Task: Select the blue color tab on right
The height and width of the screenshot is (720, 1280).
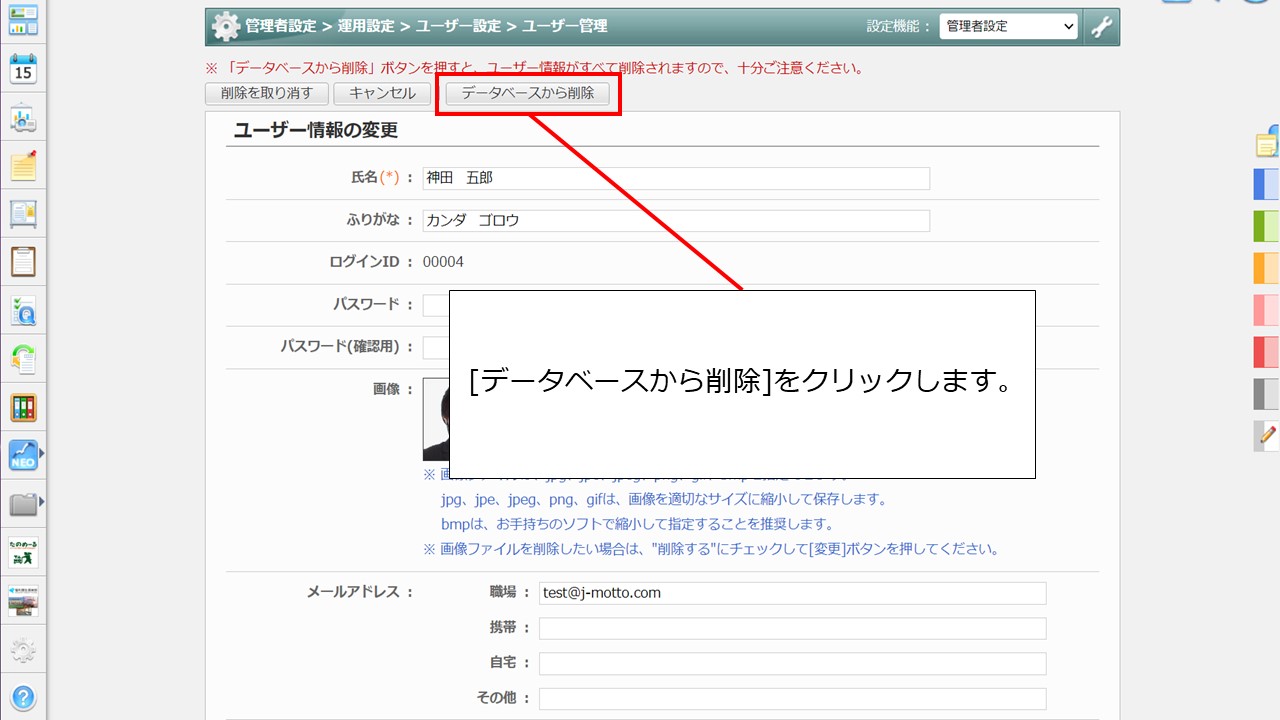Action: pyautogui.click(x=1267, y=185)
